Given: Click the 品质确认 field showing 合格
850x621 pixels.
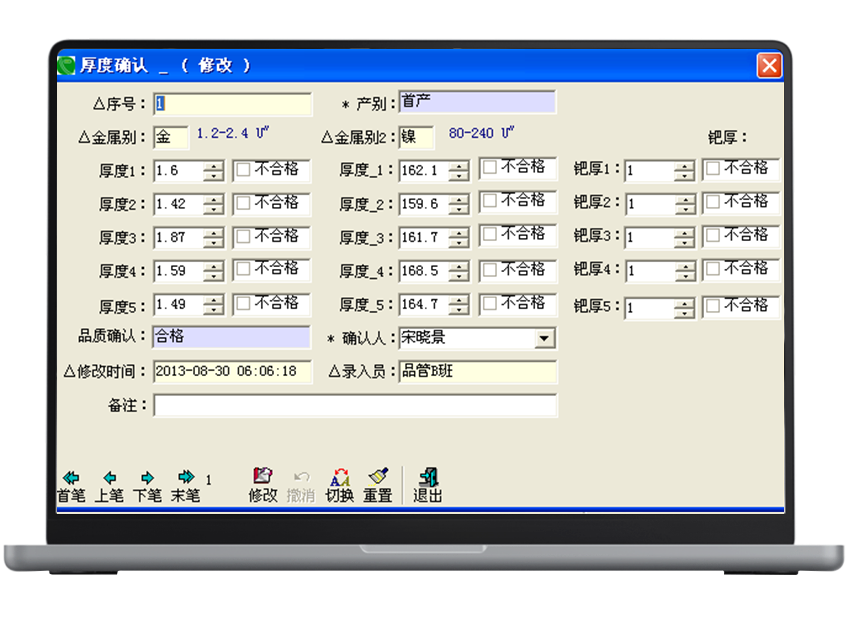Looking at the screenshot, I should (232, 338).
